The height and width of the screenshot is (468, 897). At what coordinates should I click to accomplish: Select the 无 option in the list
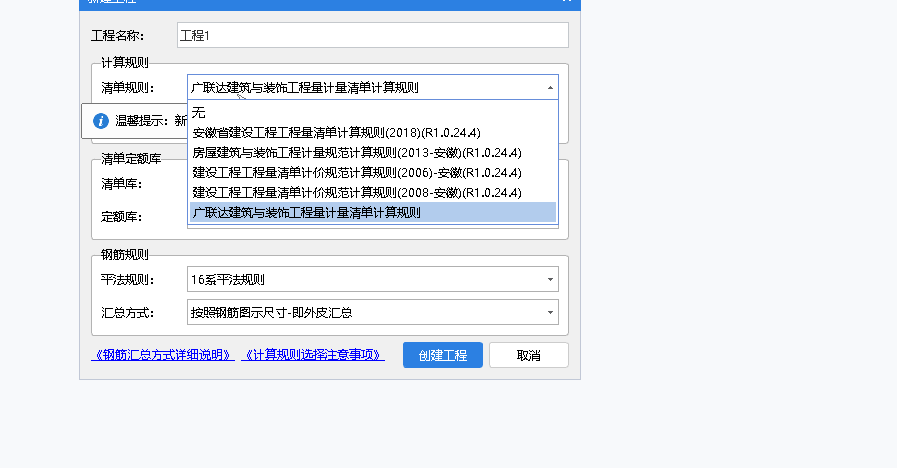tap(372, 113)
